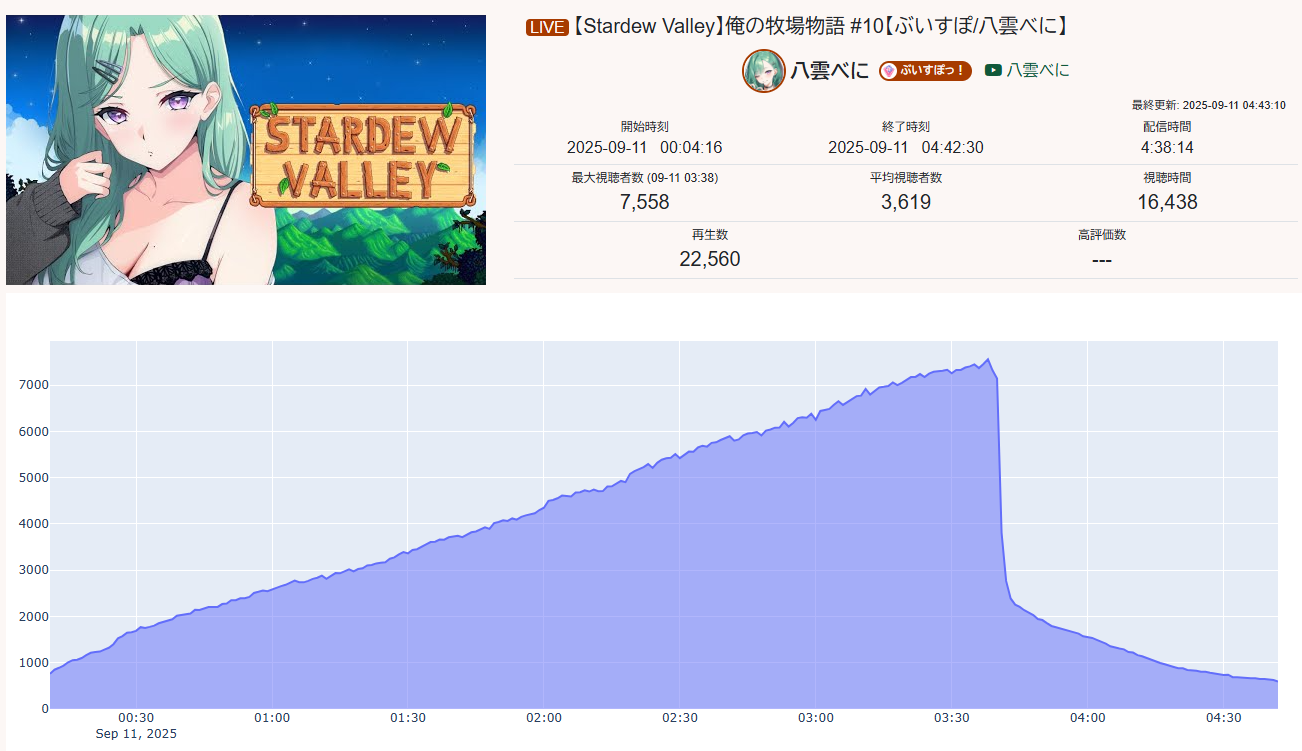Click the 平均視聴者数 label
The height and width of the screenshot is (751, 1302).
pyautogui.click(x=906, y=178)
